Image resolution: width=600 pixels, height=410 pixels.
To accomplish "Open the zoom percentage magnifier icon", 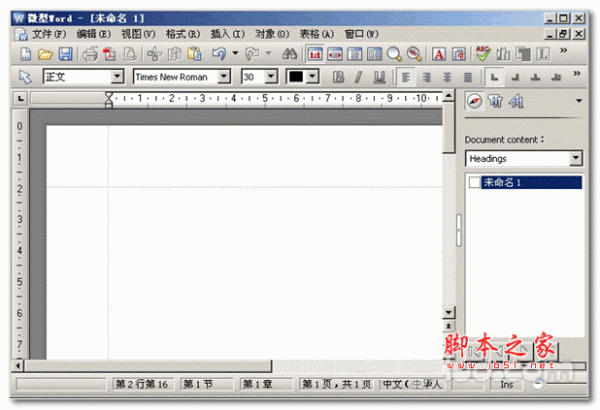I will [414, 54].
